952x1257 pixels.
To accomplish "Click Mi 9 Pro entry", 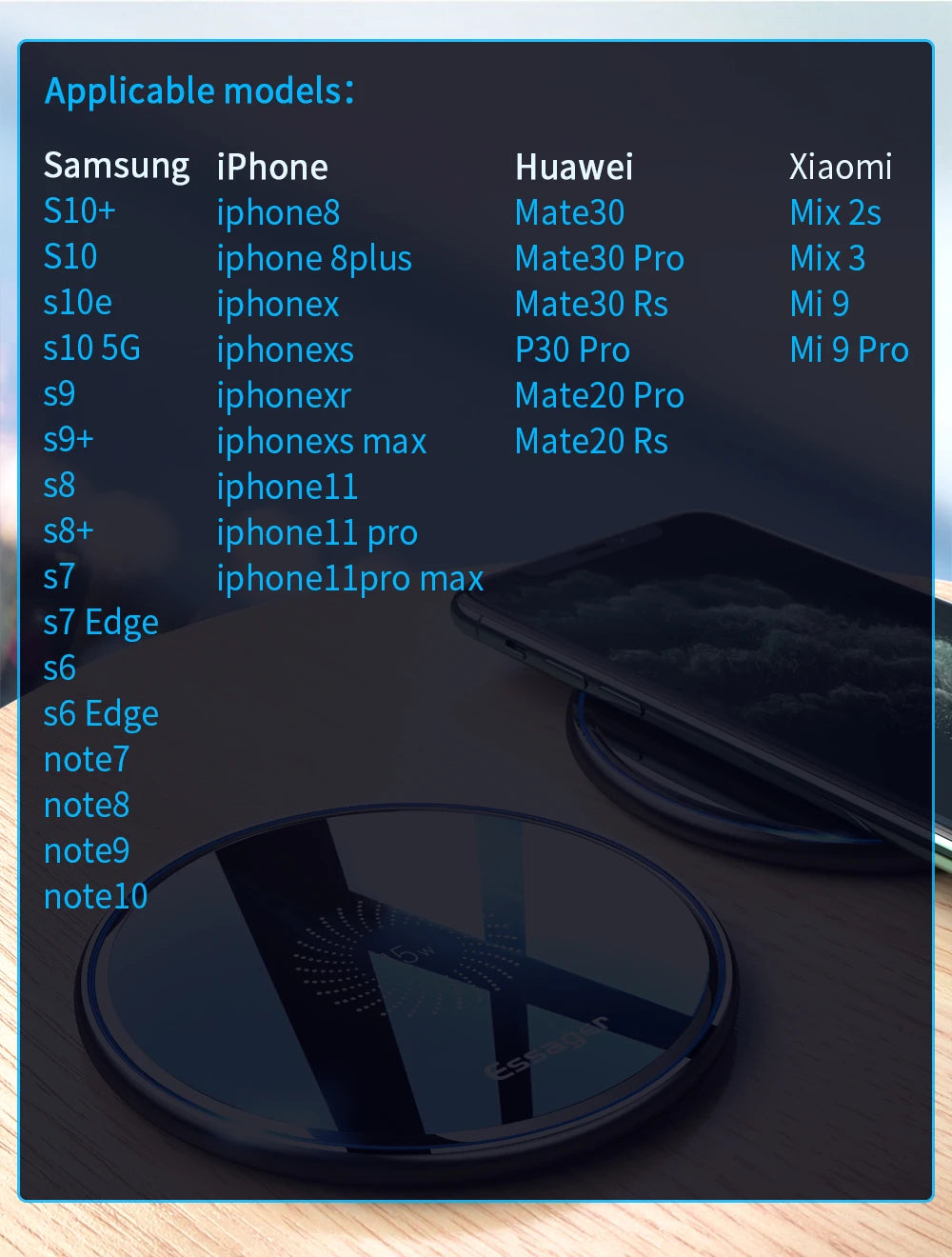I will 849,349.
